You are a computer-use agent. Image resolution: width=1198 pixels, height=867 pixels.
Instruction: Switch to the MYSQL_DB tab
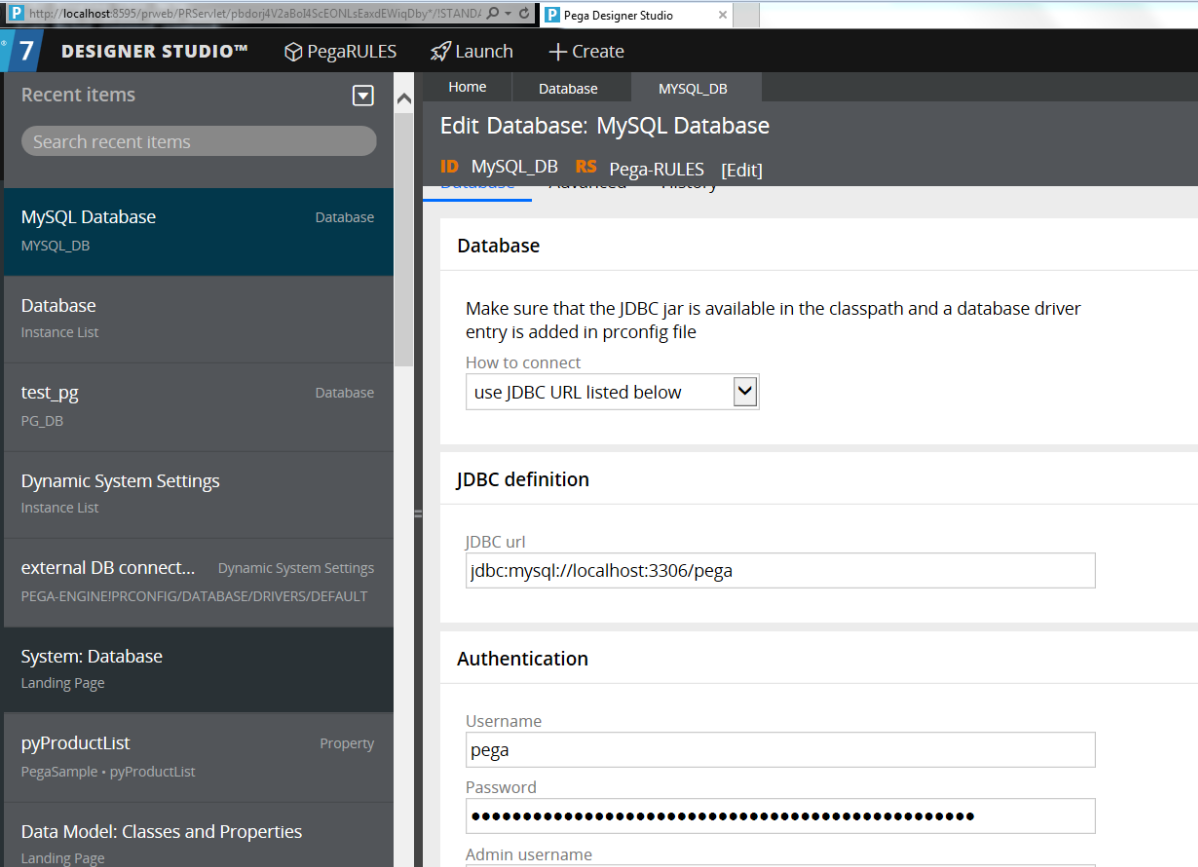[693, 89]
